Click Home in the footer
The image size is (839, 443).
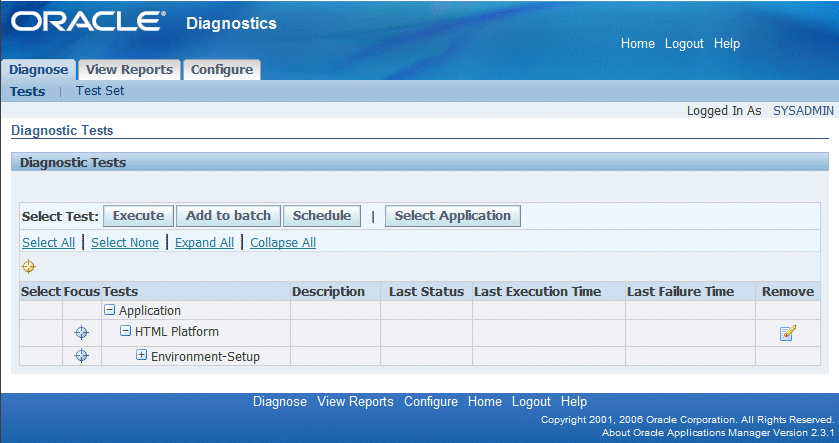(485, 402)
